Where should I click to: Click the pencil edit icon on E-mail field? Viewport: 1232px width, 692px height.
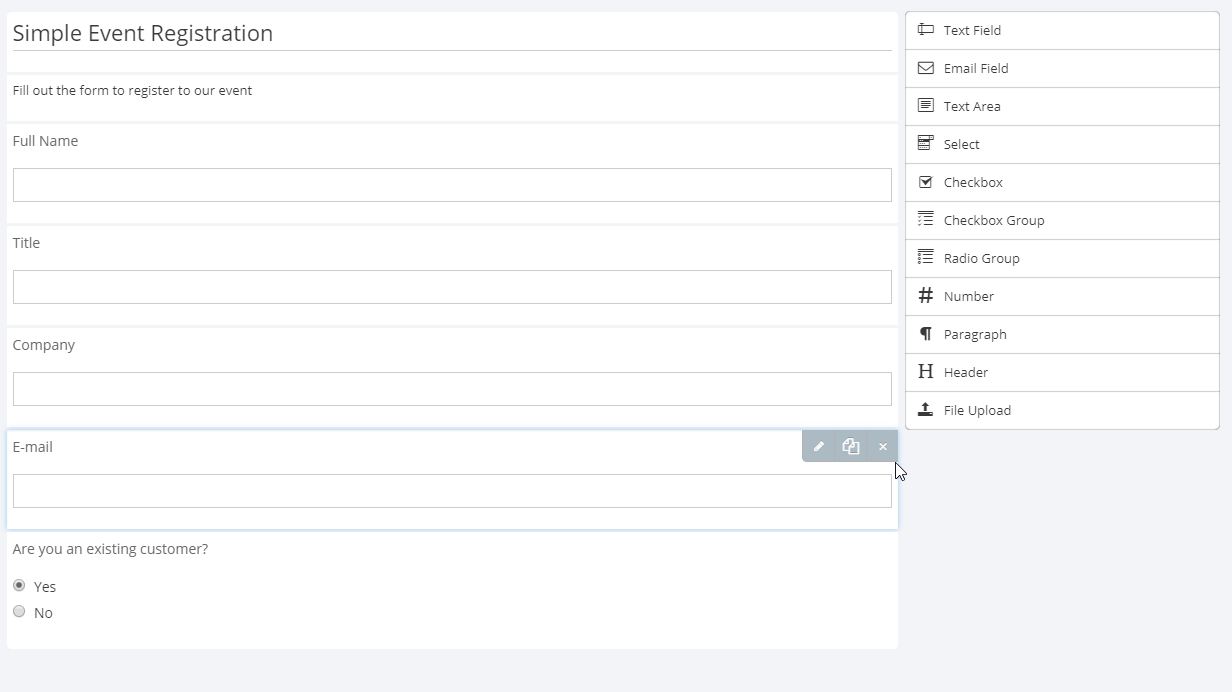[x=819, y=446]
